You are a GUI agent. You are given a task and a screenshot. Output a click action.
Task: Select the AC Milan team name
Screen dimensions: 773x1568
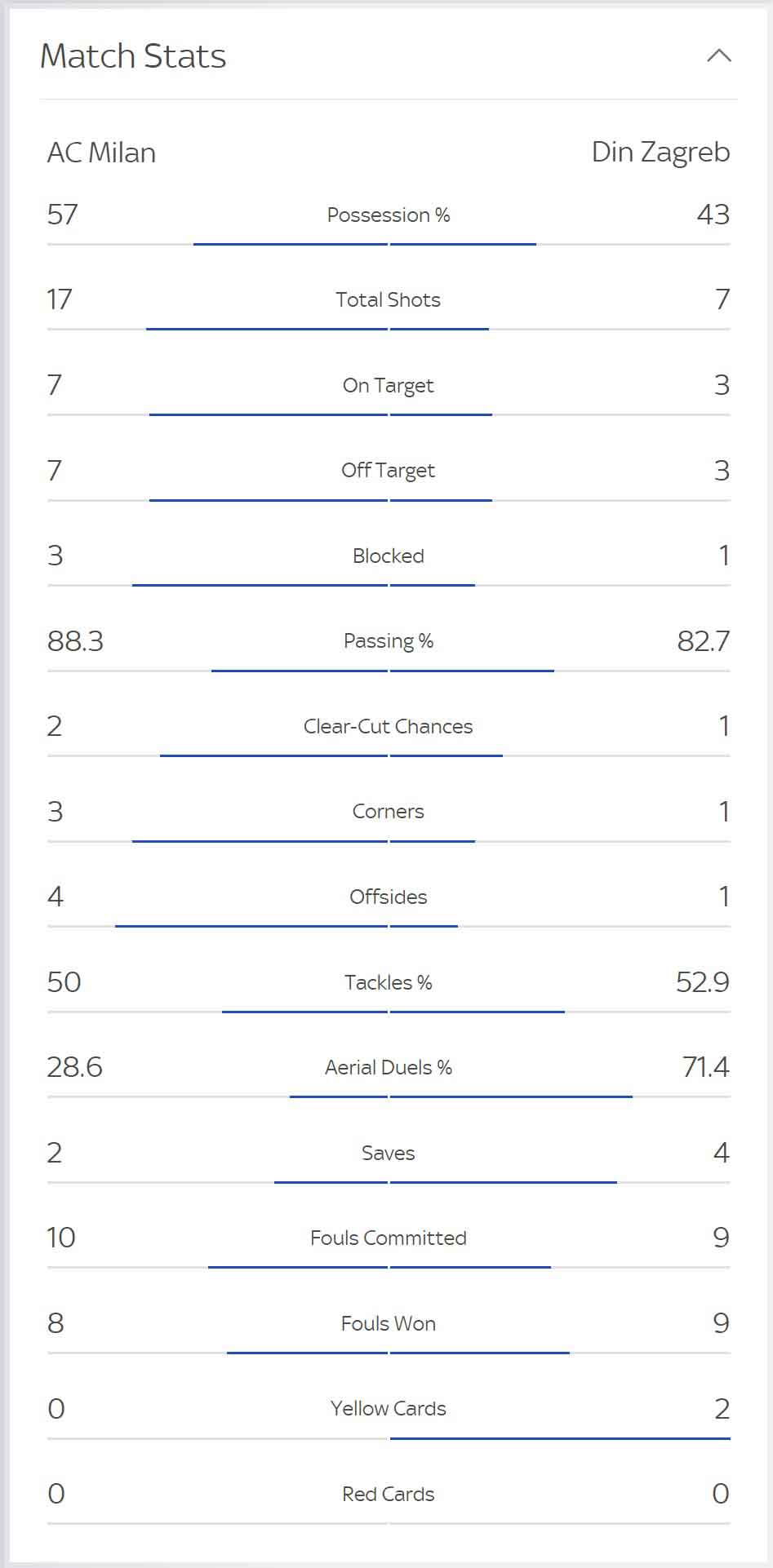click(x=101, y=153)
